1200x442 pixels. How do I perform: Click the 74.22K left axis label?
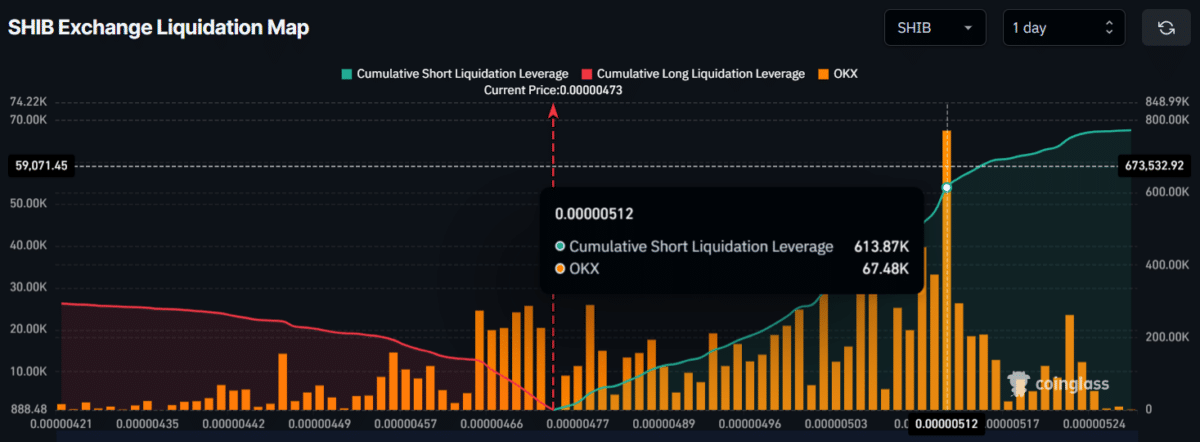pyautogui.click(x=29, y=102)
